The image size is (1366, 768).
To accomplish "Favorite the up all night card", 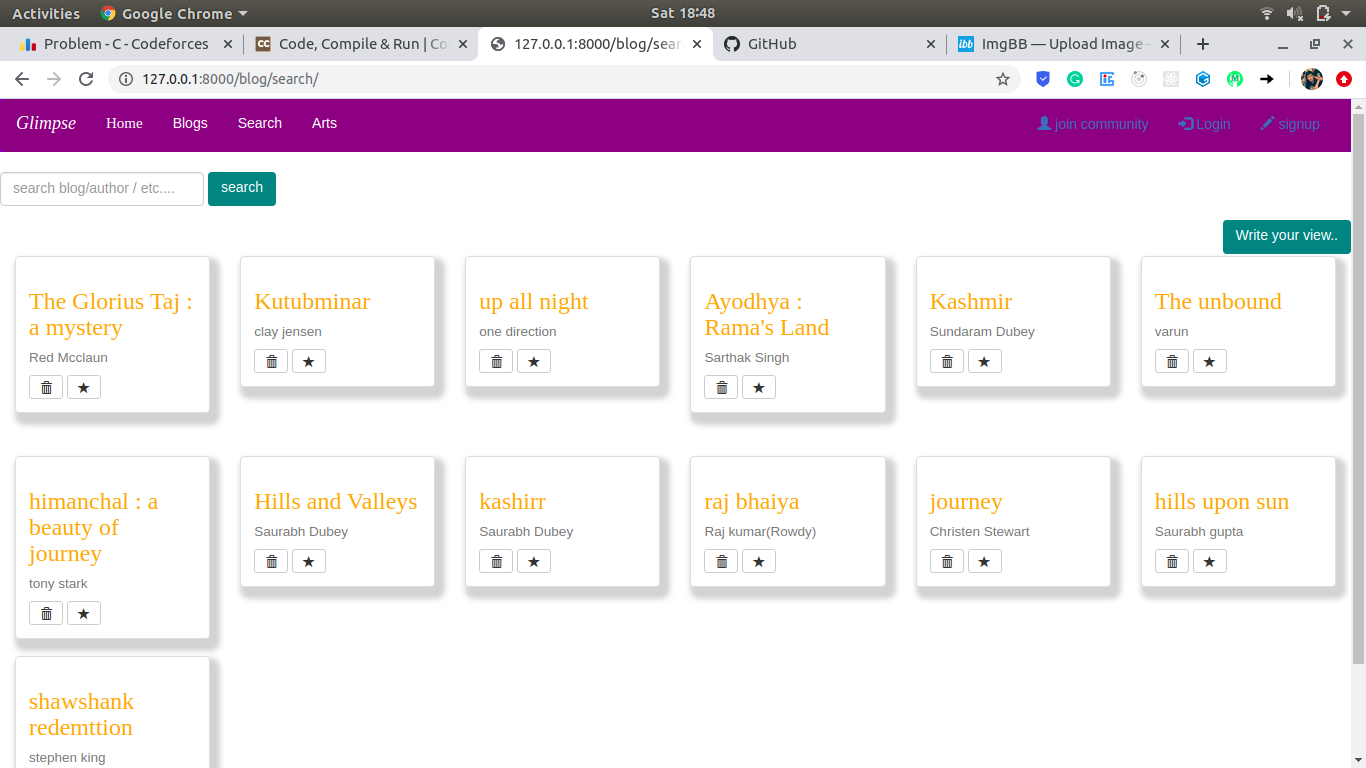I will (534, 361).
